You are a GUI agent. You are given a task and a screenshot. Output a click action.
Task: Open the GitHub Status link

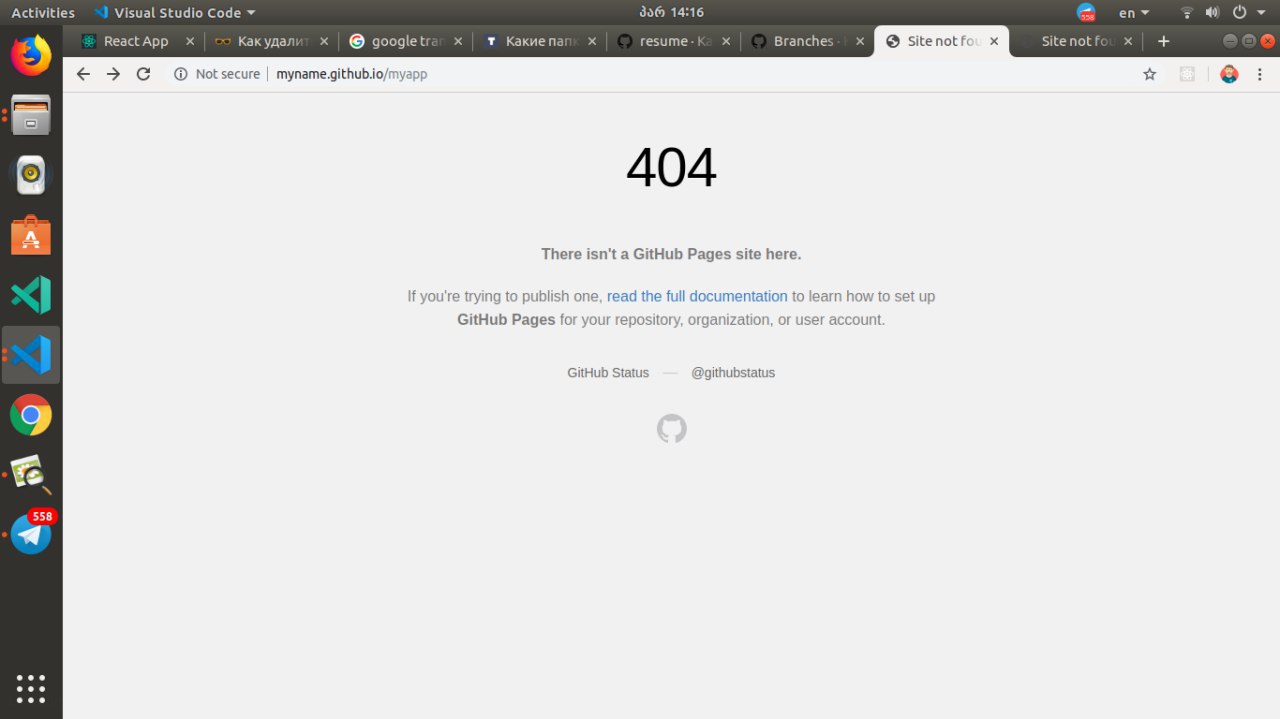coord(608,372)
